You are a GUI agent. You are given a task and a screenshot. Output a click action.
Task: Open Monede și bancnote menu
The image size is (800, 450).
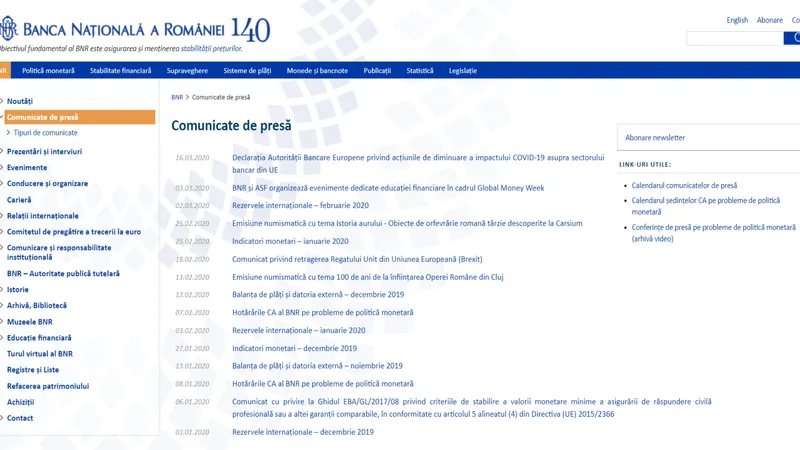(x=317, y=71)
